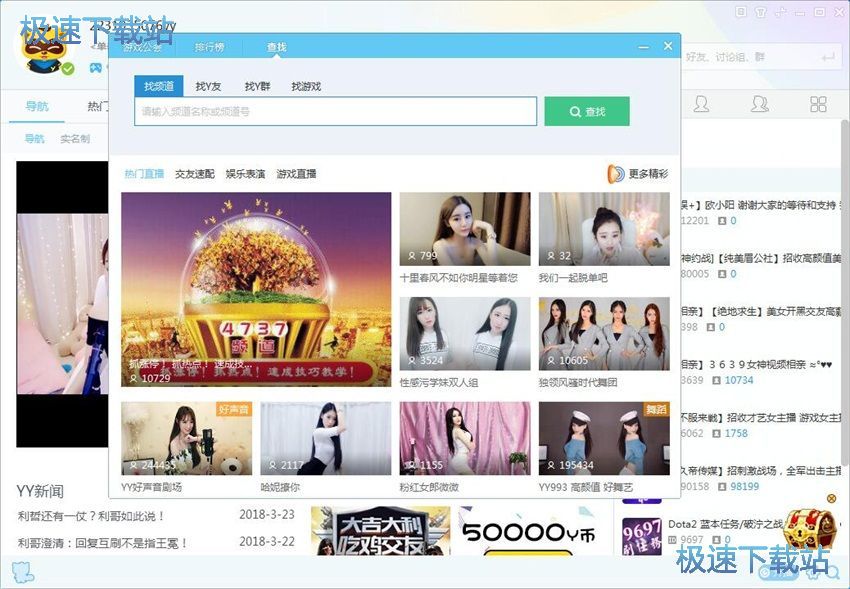
Task: Click the YY raccoon avatar in main window
Action: 46,51
